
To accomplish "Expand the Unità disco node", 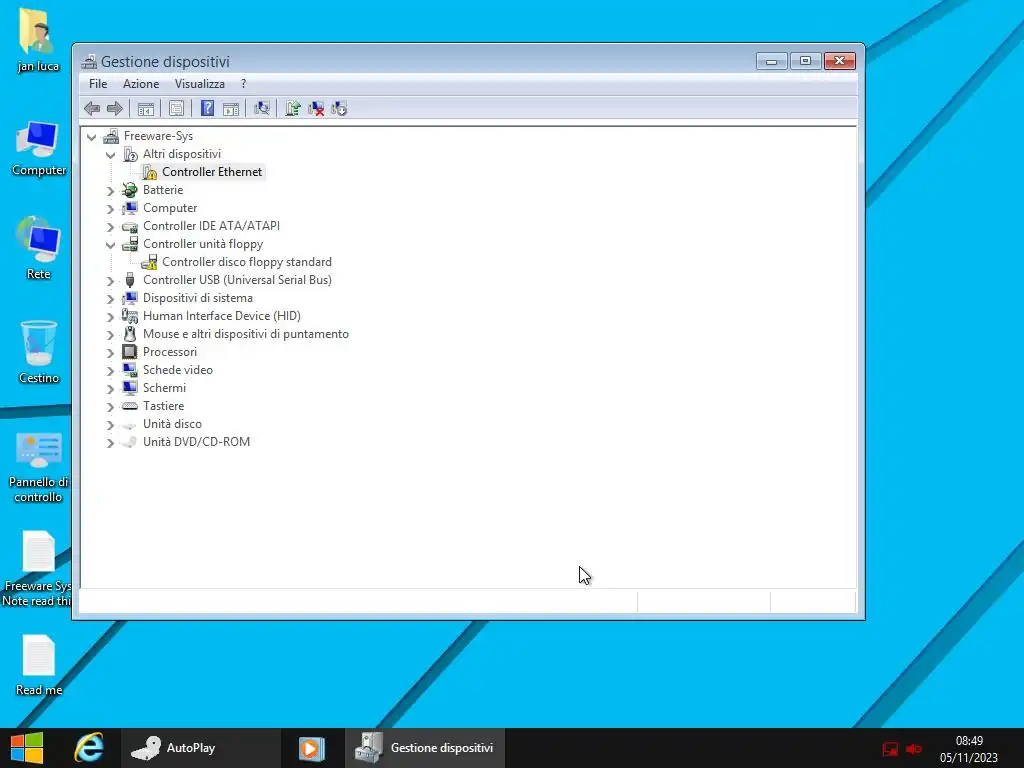I will (x=110, y=424).
